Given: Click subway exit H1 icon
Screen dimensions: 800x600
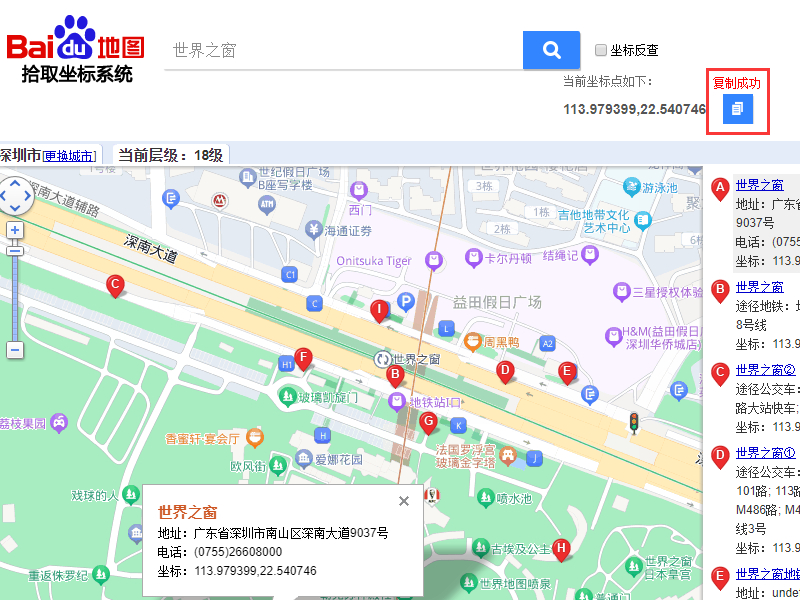Looking at the screenshot, I should [287, 364].
